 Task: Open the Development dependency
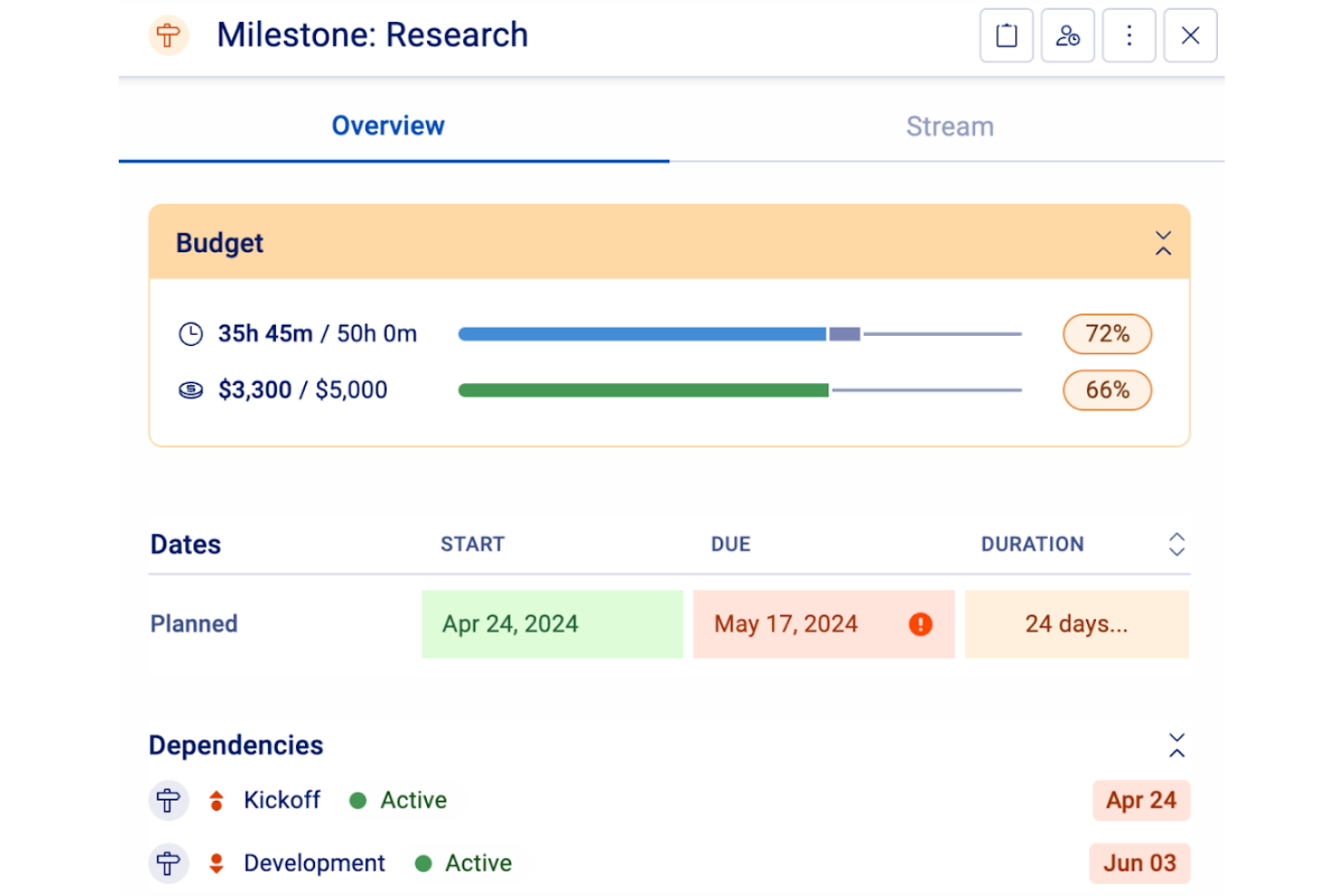314,863
